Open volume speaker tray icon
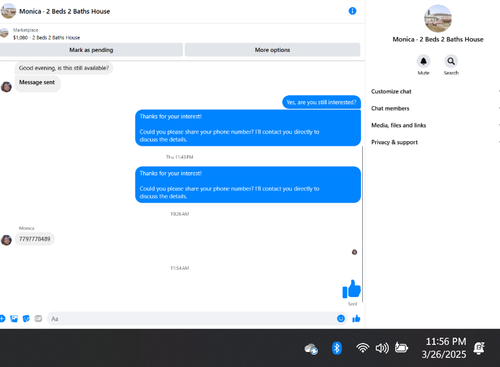This screenshot has height=367, width=500. tap(382, 348)
